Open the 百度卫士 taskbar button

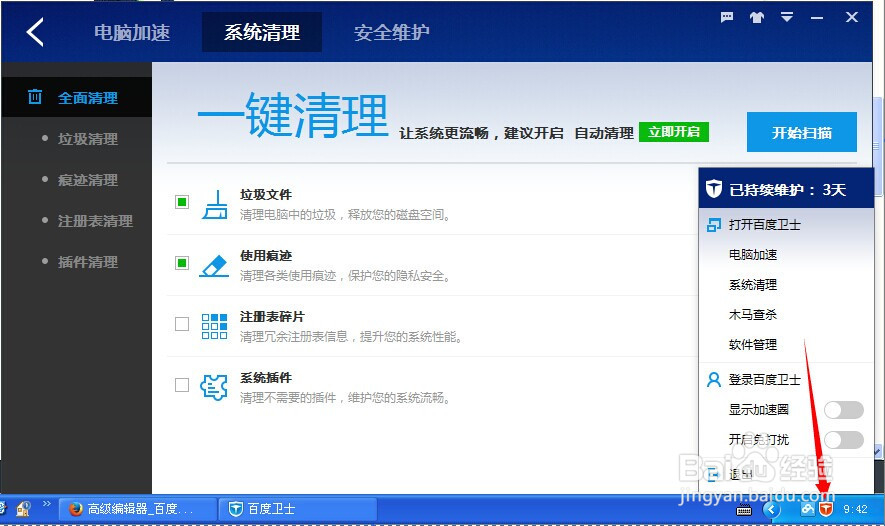[x=297, y=509]
